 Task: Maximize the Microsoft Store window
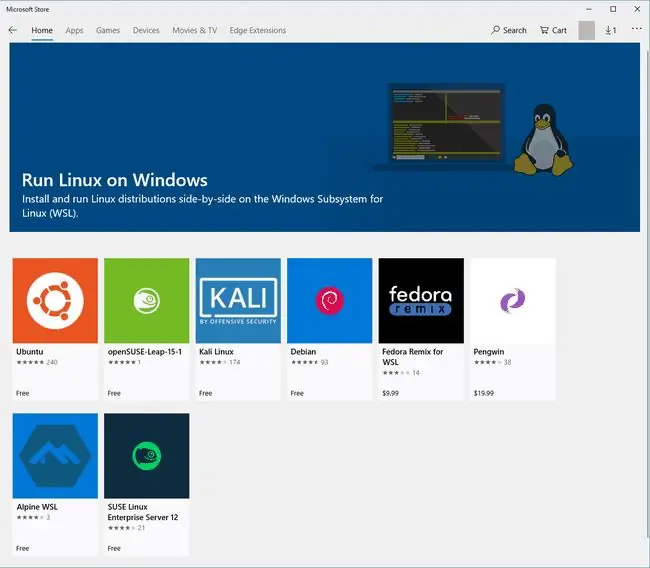click(x=613, y=9)
